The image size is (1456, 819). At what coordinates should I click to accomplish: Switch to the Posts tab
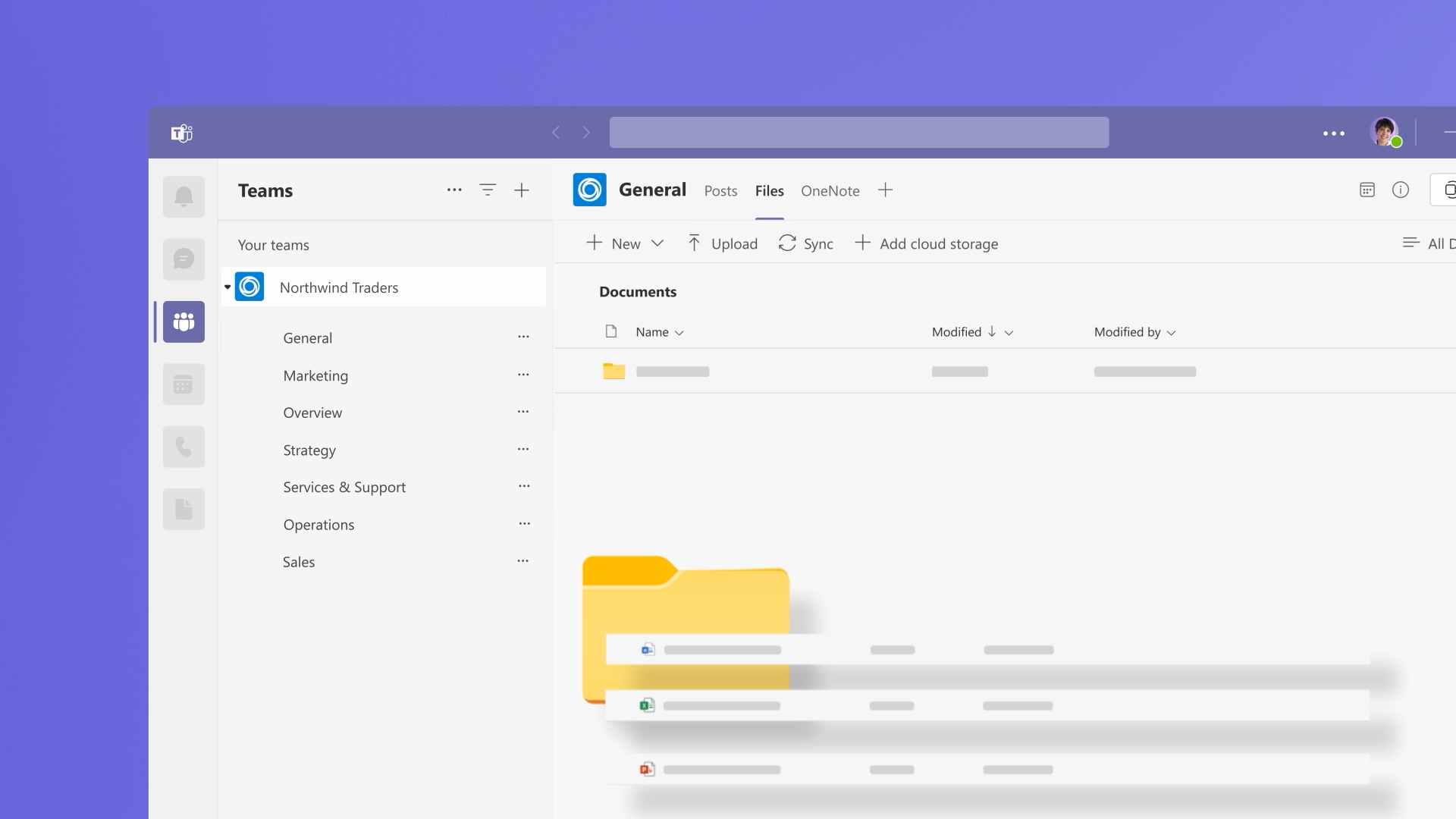click(720, 191)
